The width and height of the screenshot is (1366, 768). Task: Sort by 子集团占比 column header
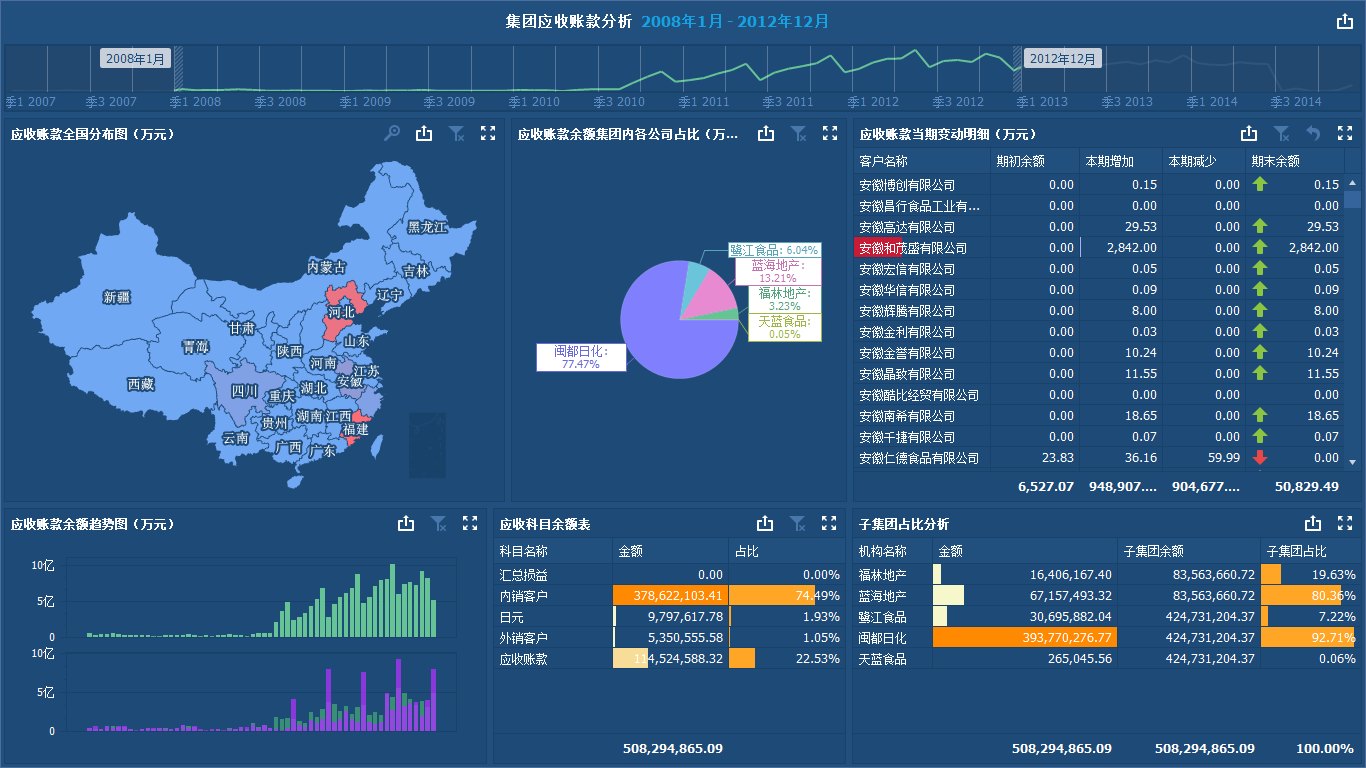coord(1297,551)
